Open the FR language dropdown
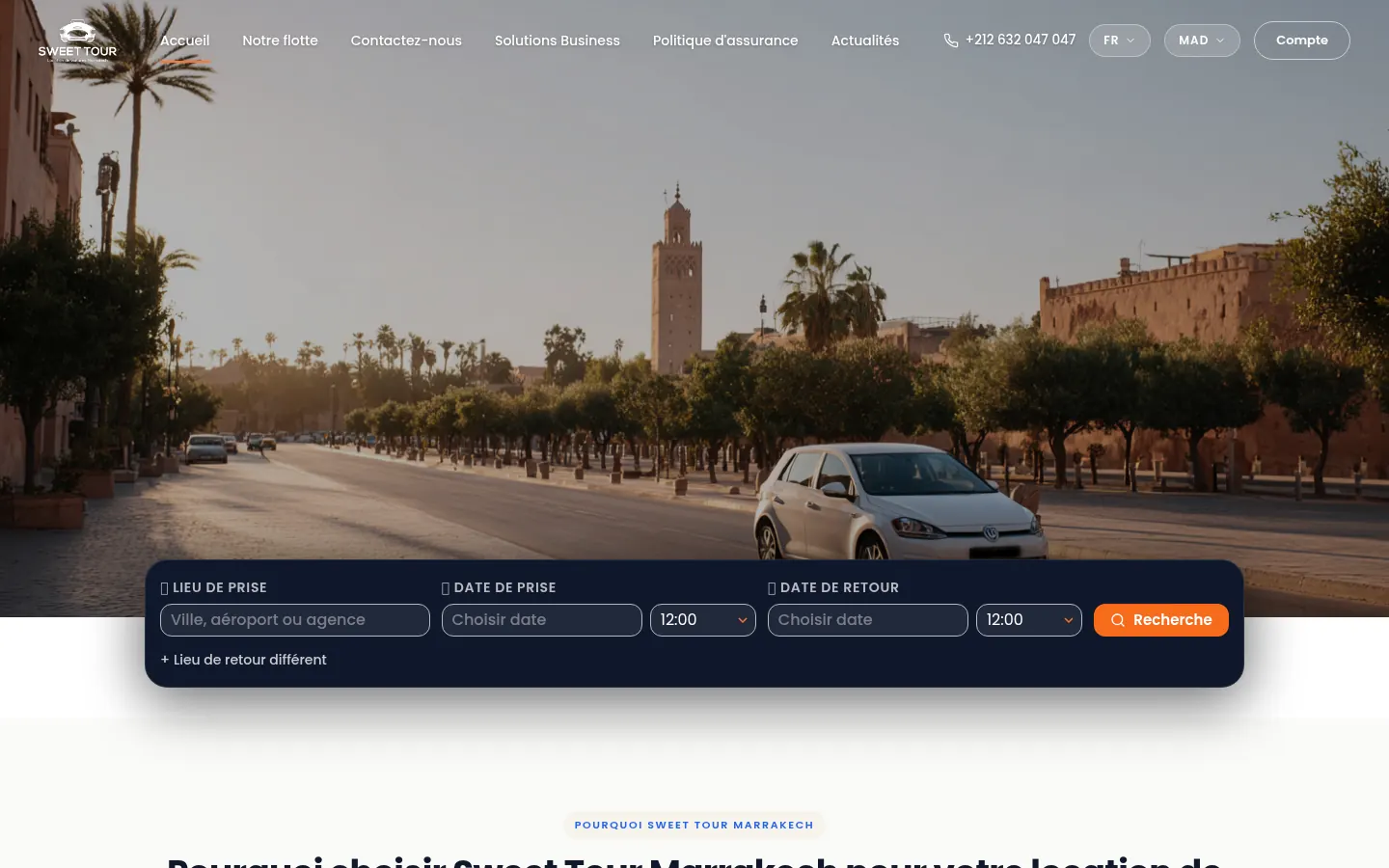The height and width of the screenshot is (868, 1389). 1120,41
